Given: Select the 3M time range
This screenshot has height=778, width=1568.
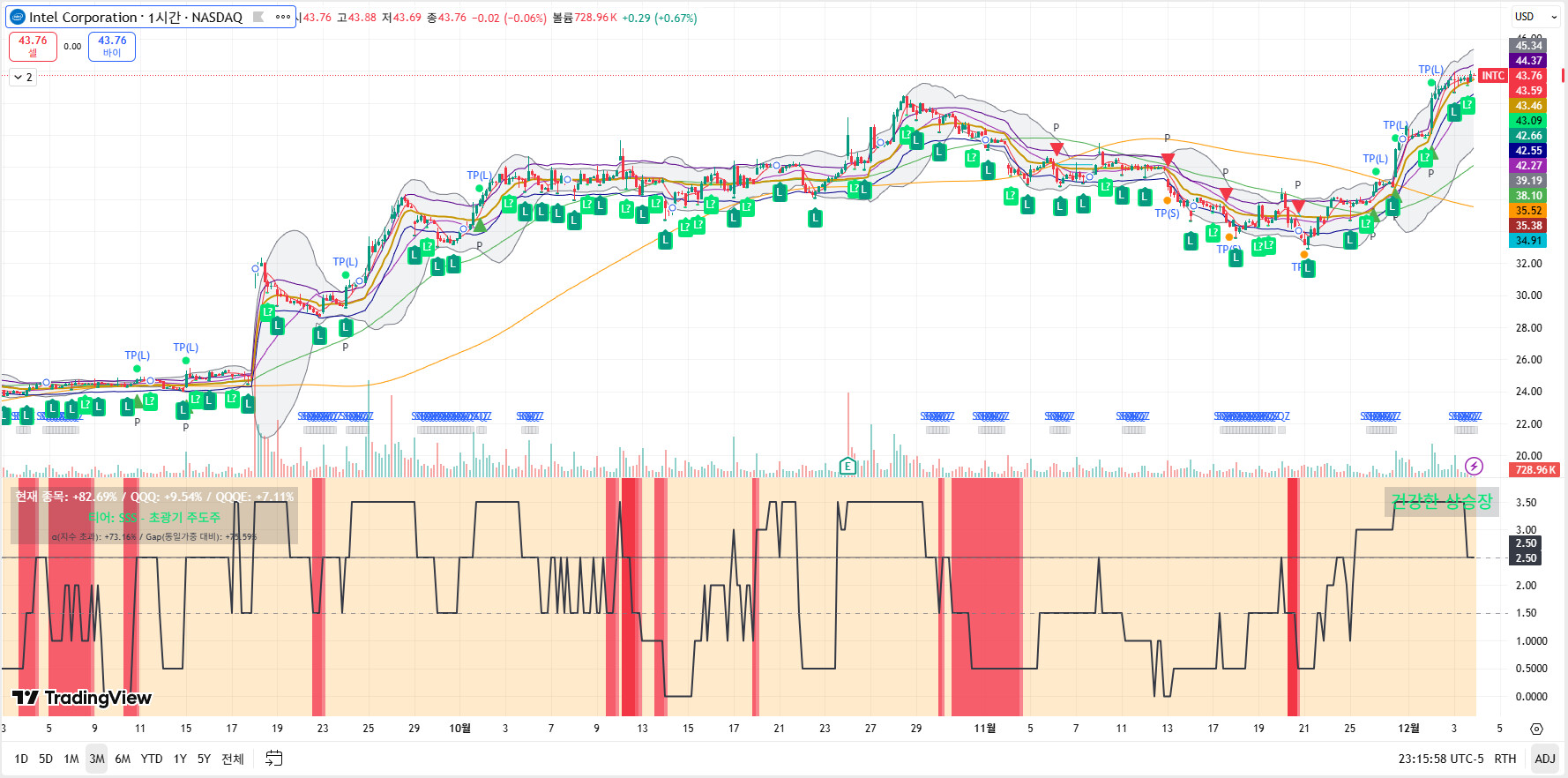Looking at the screenshot, I should [97, 759].
